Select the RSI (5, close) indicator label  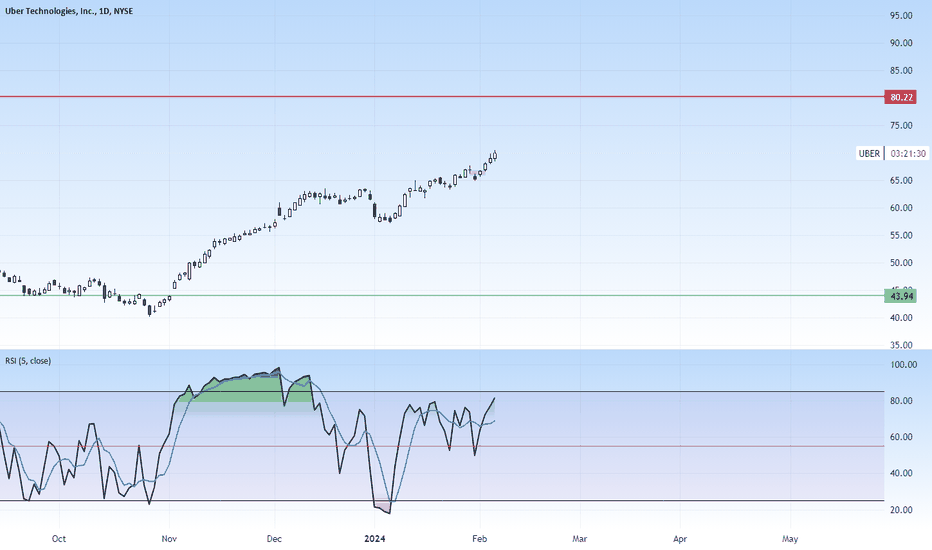(28, 361)
